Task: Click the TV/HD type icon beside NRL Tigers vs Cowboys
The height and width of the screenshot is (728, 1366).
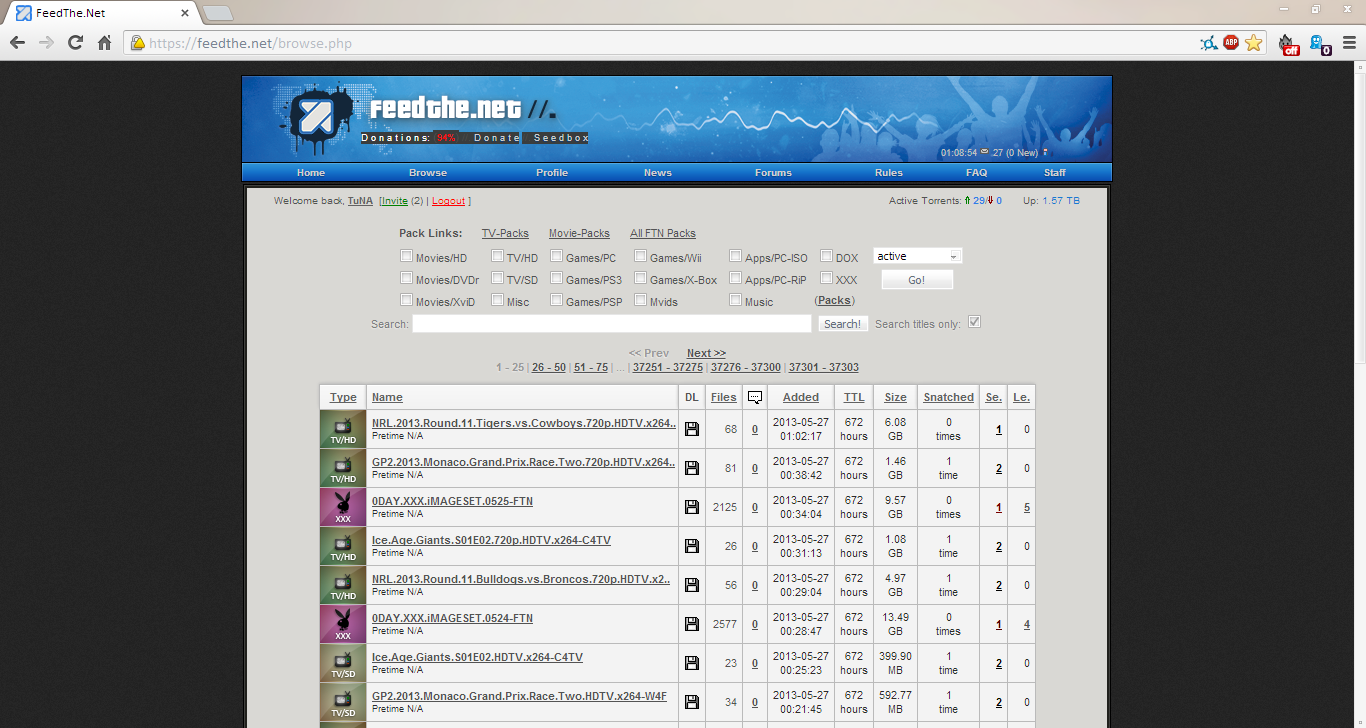Action: pyautogui.click(x=343, y=429)
